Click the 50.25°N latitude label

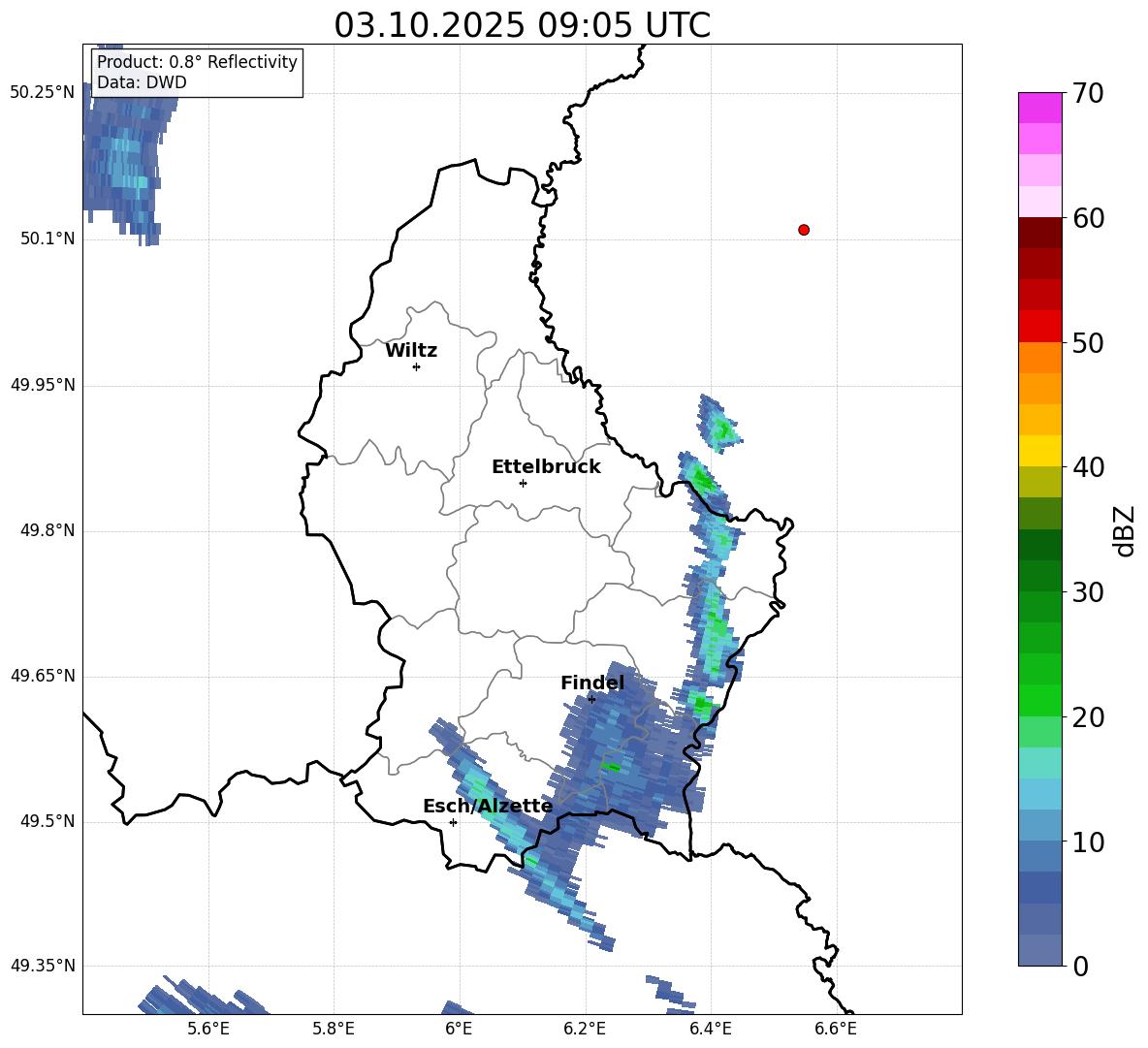tap(44, 93)
